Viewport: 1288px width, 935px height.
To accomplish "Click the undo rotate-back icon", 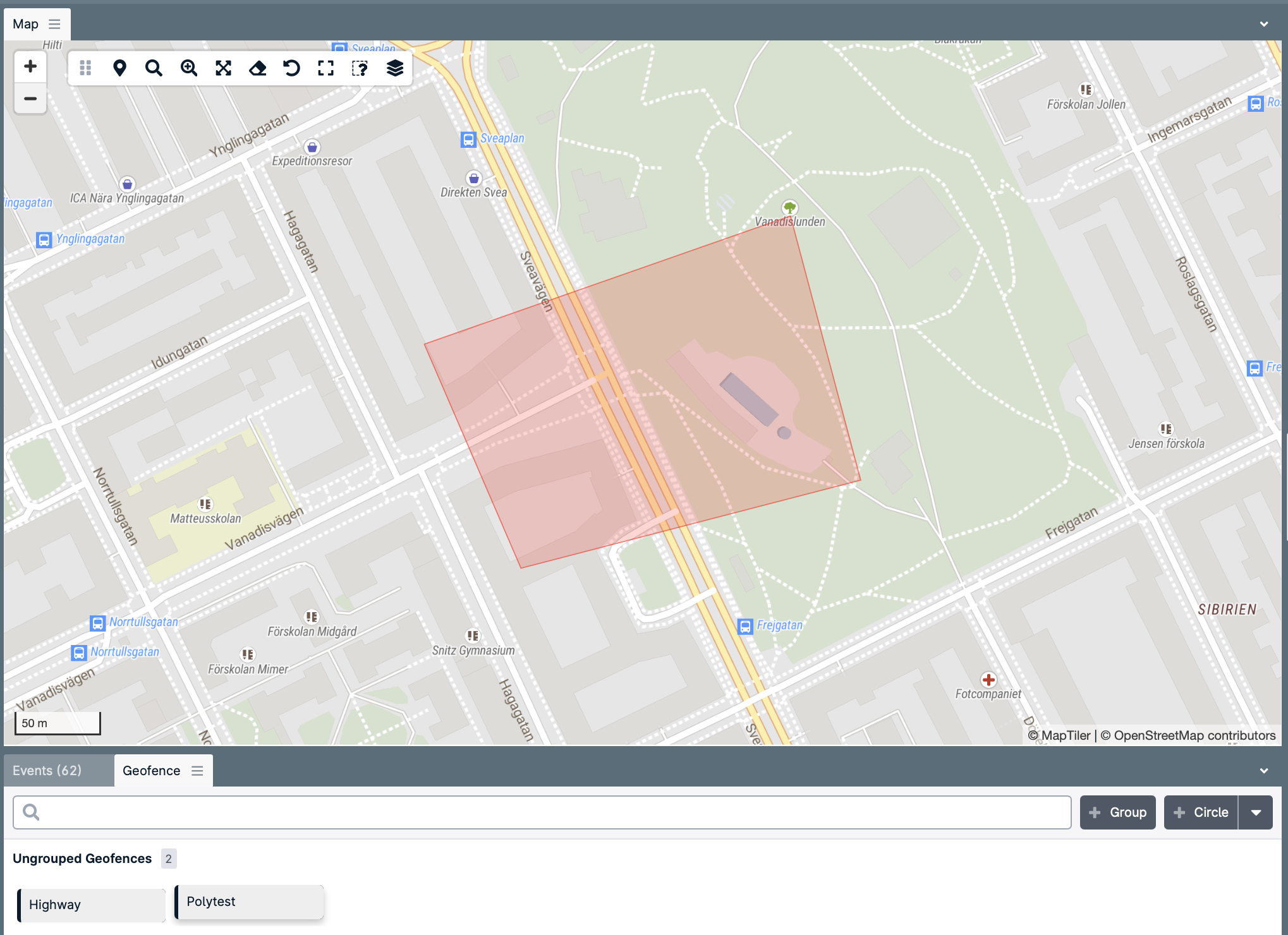I will click(x=291, y=68).
